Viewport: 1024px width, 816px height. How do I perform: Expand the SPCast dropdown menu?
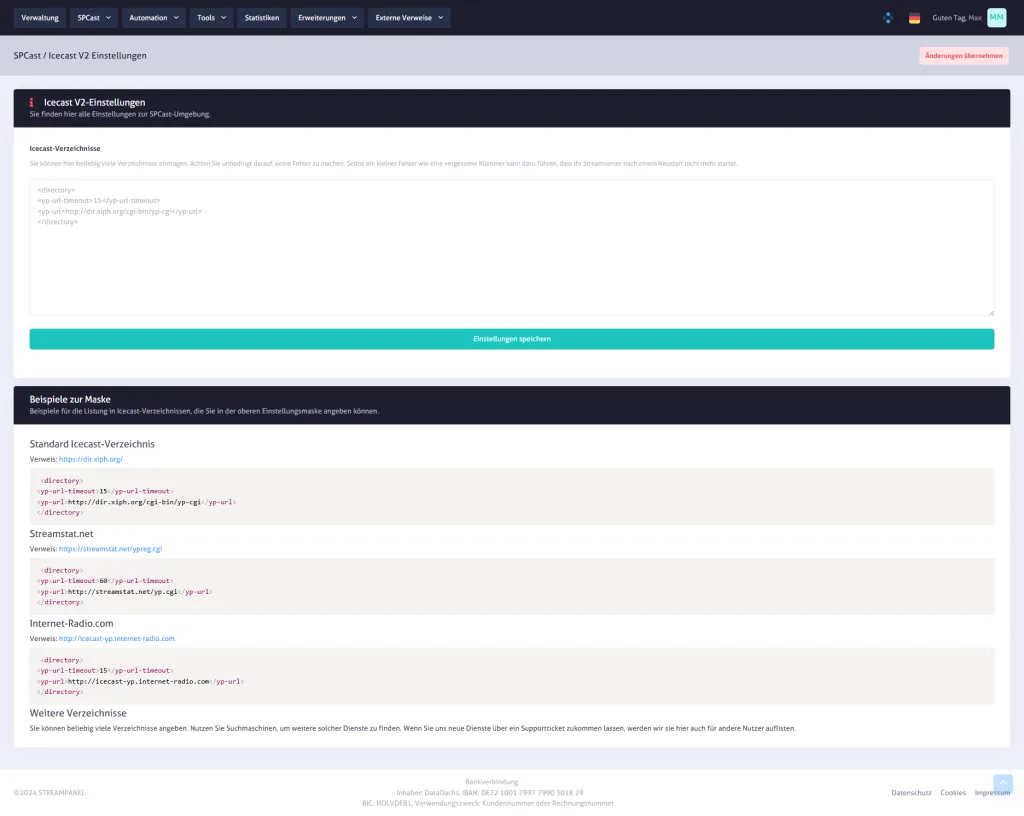click(x=93, y=18)
